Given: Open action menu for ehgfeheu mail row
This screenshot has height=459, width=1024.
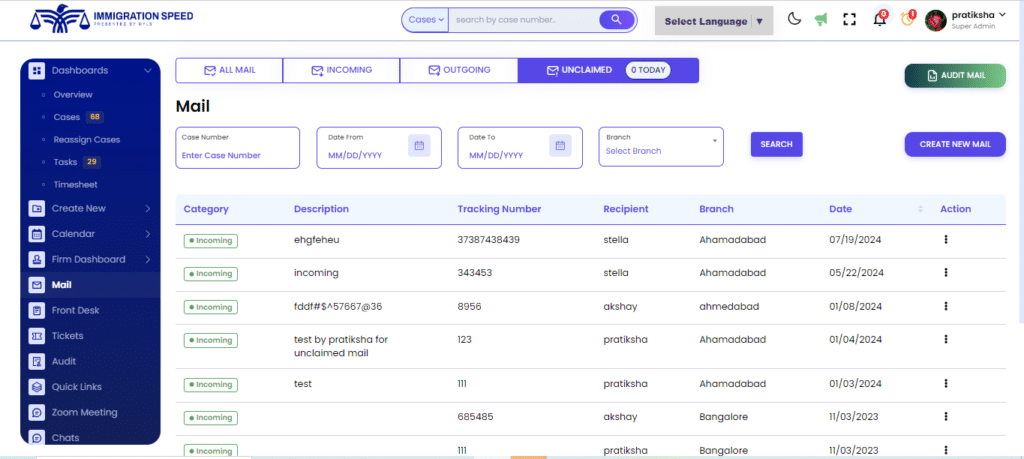Looking at the screenshot, I should pos(945,240).
